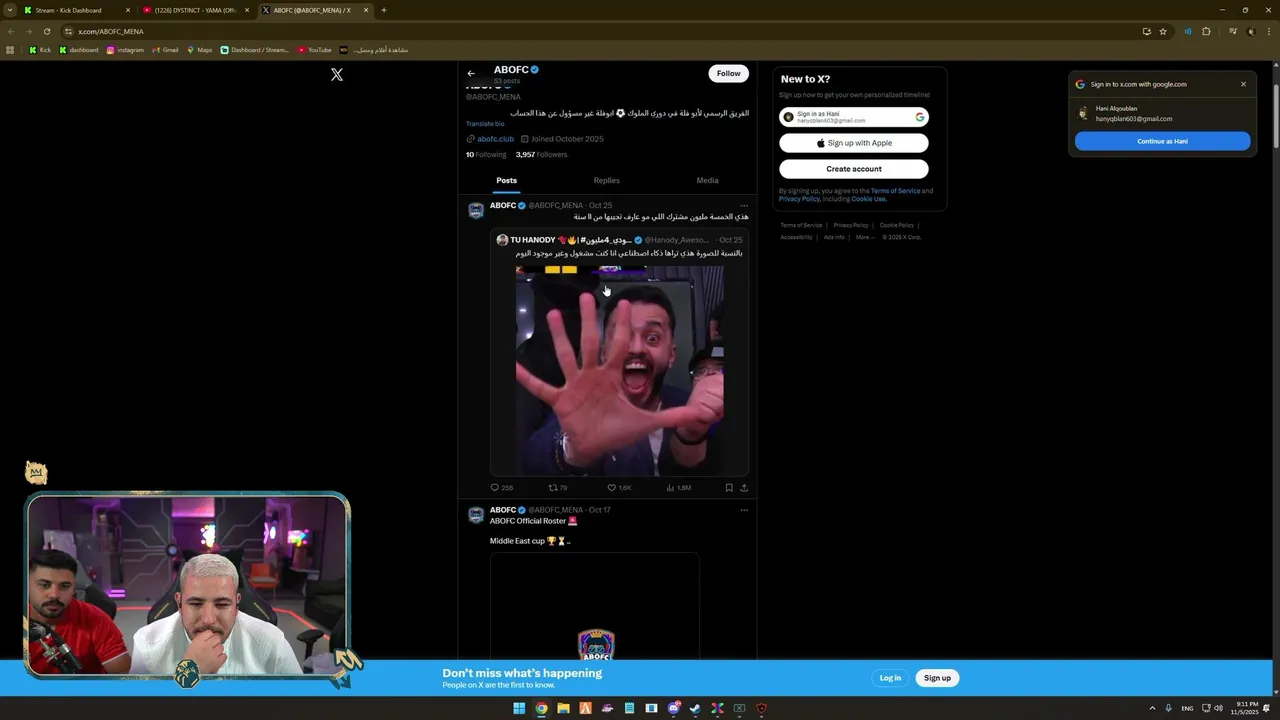This screenshot has width=1280, height=720.
Task: Click Translate bio link
Action: click(x=485, y=124)
